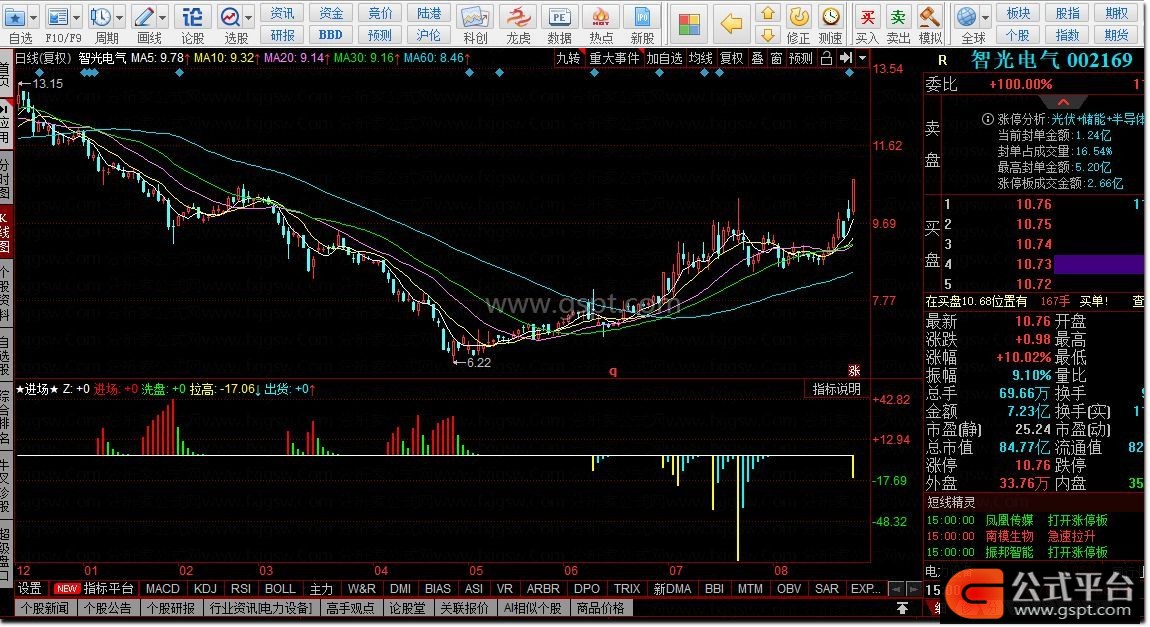Open the 科创 board icon

tap(475, 17)
